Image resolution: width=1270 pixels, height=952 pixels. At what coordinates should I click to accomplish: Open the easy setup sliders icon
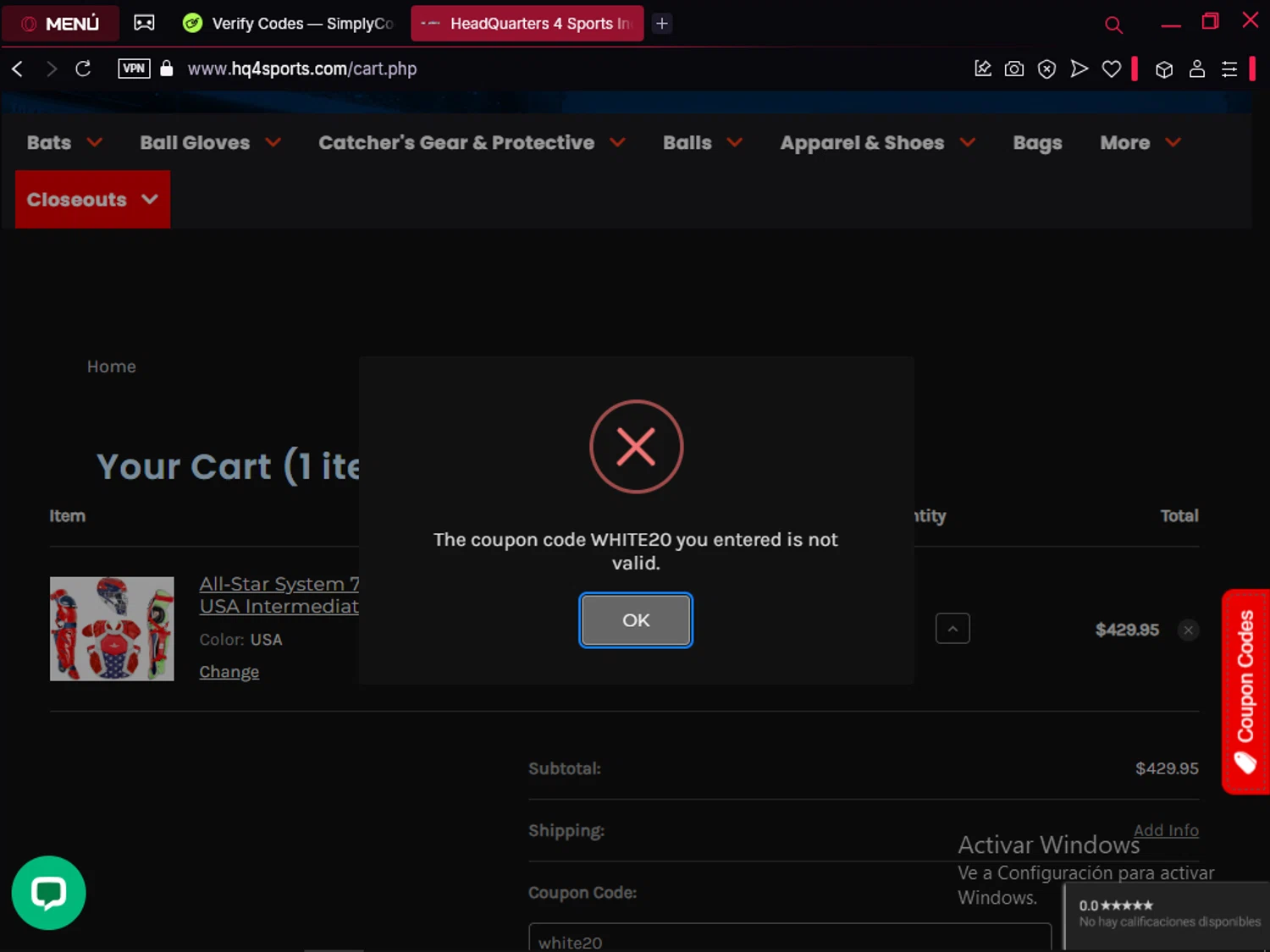[x=1229, y=69]
